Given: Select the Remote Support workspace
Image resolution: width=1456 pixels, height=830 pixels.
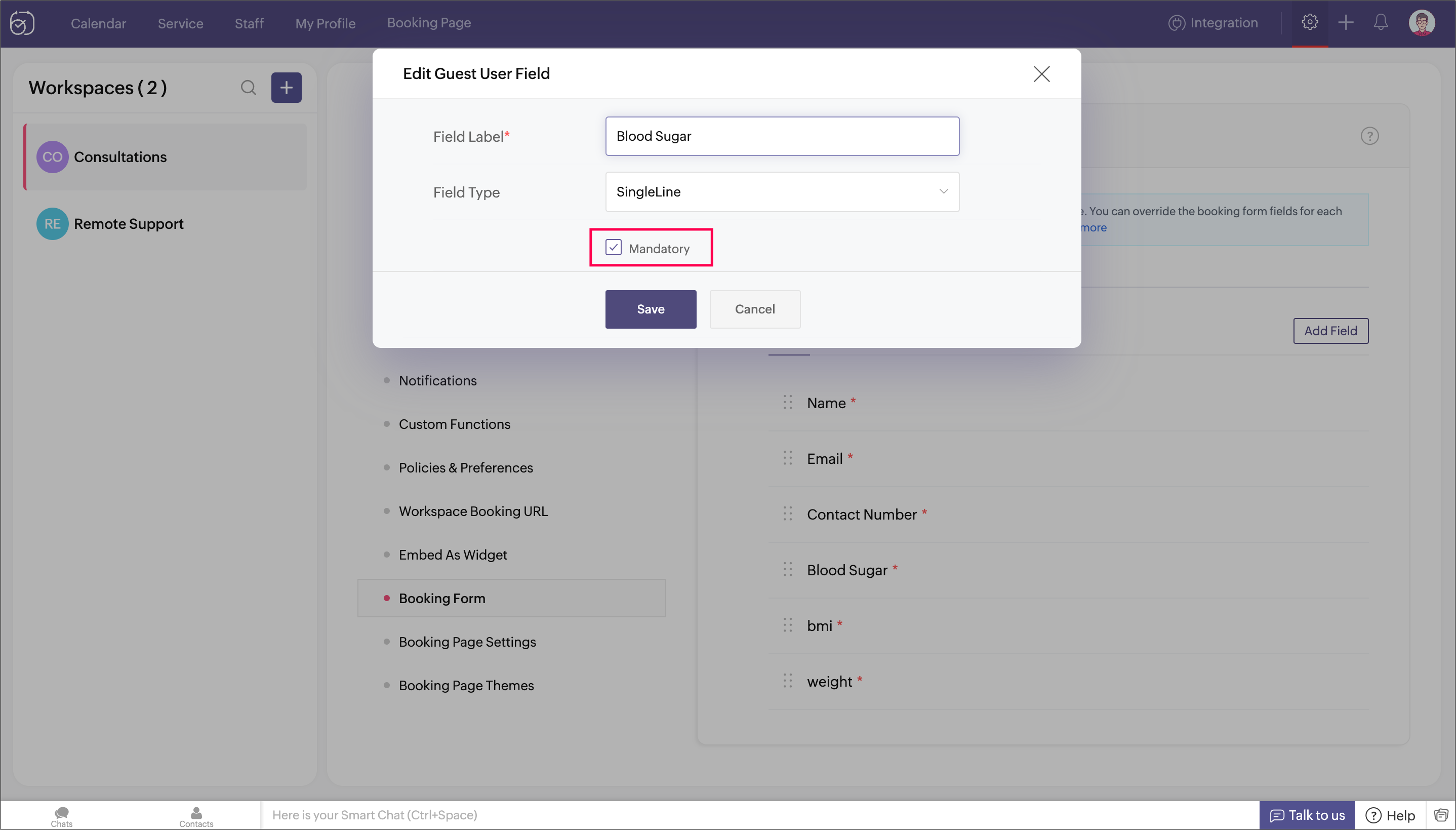Looking at the screenshot, I should (x=128, y=224).
